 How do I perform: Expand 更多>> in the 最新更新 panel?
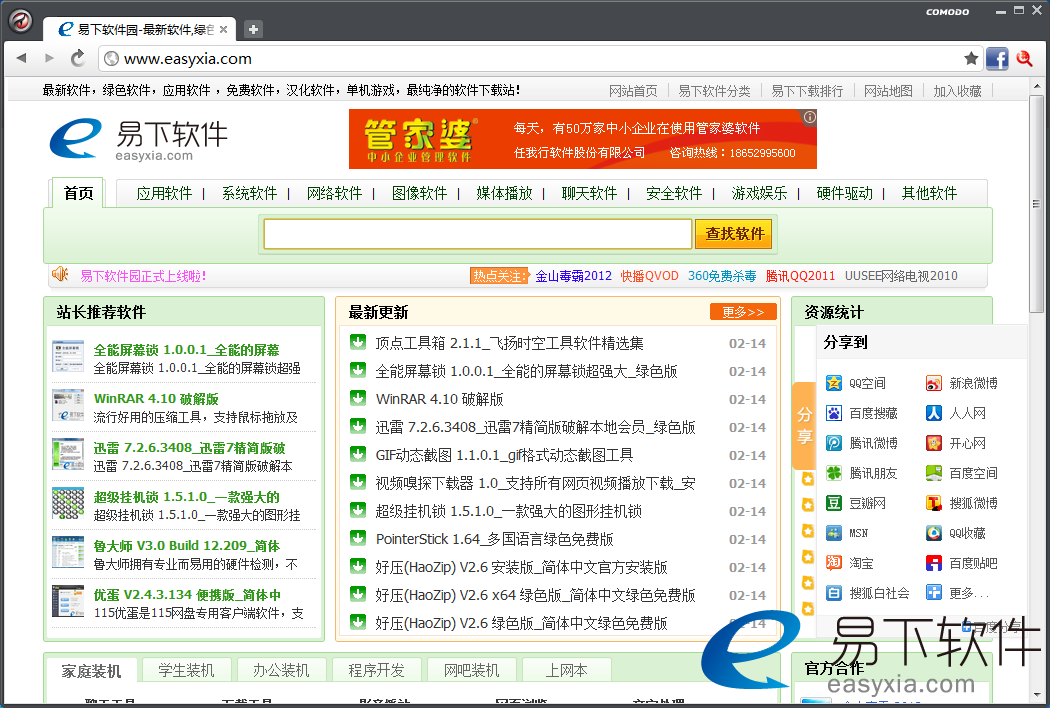click(742, 312)
